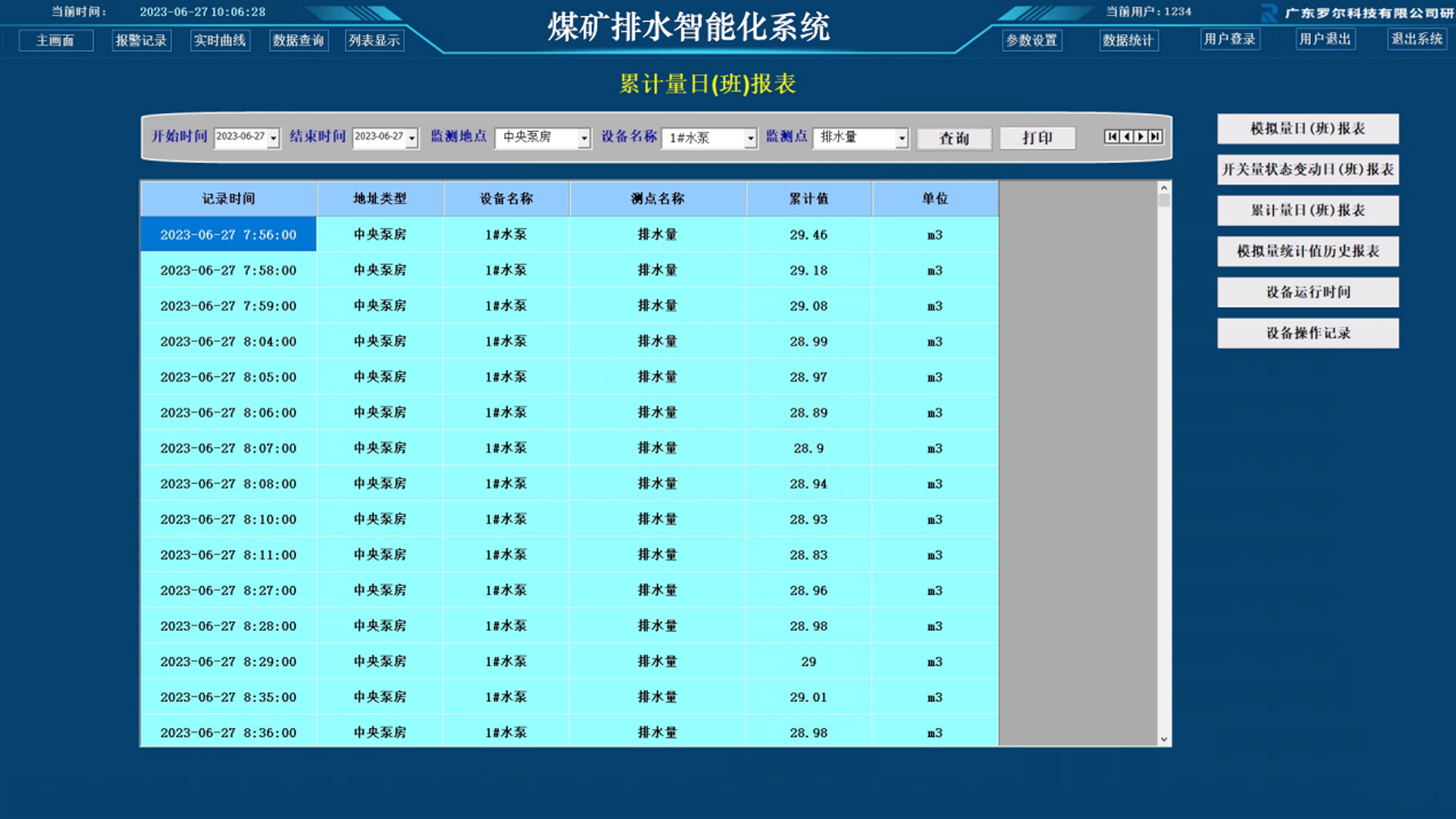Open the 主画面 menu

coord(55,40)
